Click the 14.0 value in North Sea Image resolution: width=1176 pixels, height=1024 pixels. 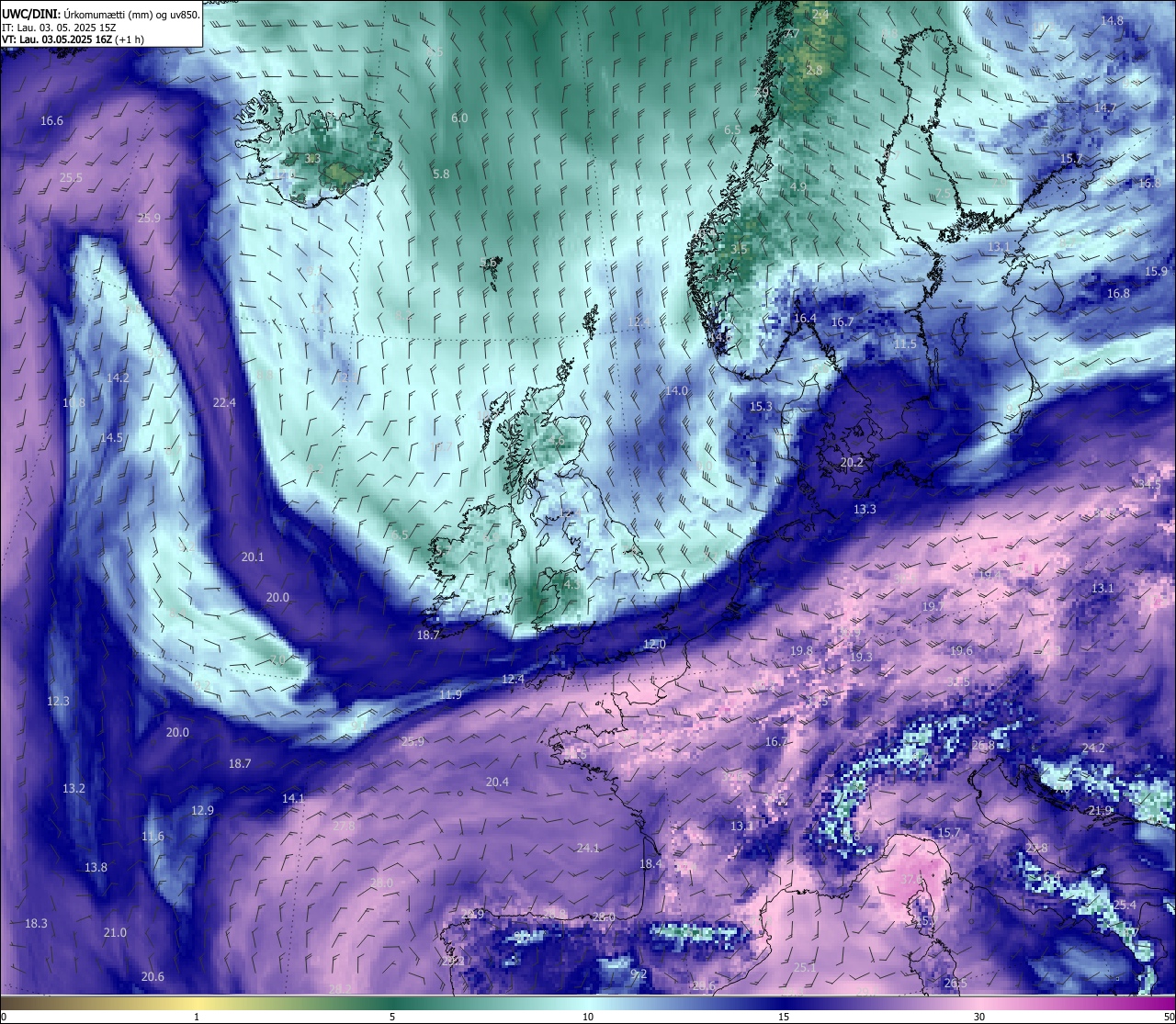[676, 391]
